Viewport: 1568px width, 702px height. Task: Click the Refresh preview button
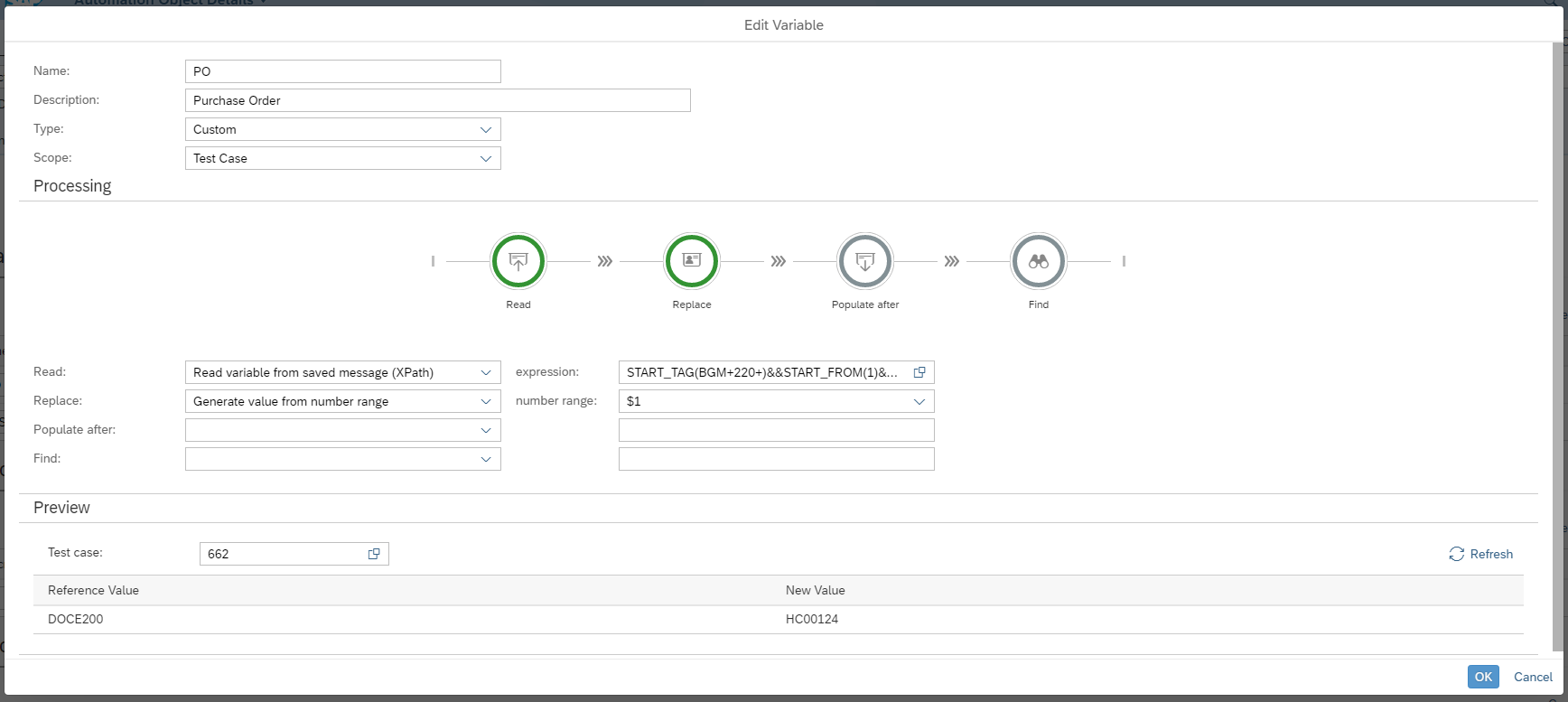(x=1480, y=554)
